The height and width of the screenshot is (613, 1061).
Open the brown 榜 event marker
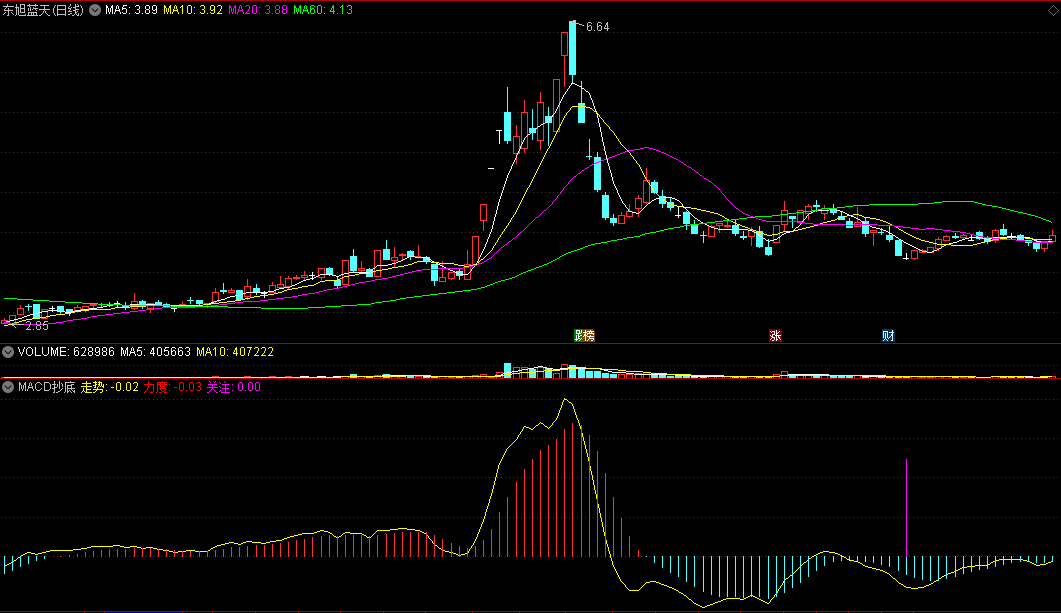click(589, 336)
